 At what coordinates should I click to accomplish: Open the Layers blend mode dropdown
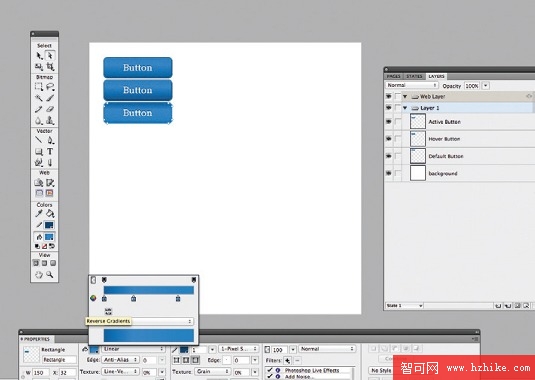[x=412, y=85]
